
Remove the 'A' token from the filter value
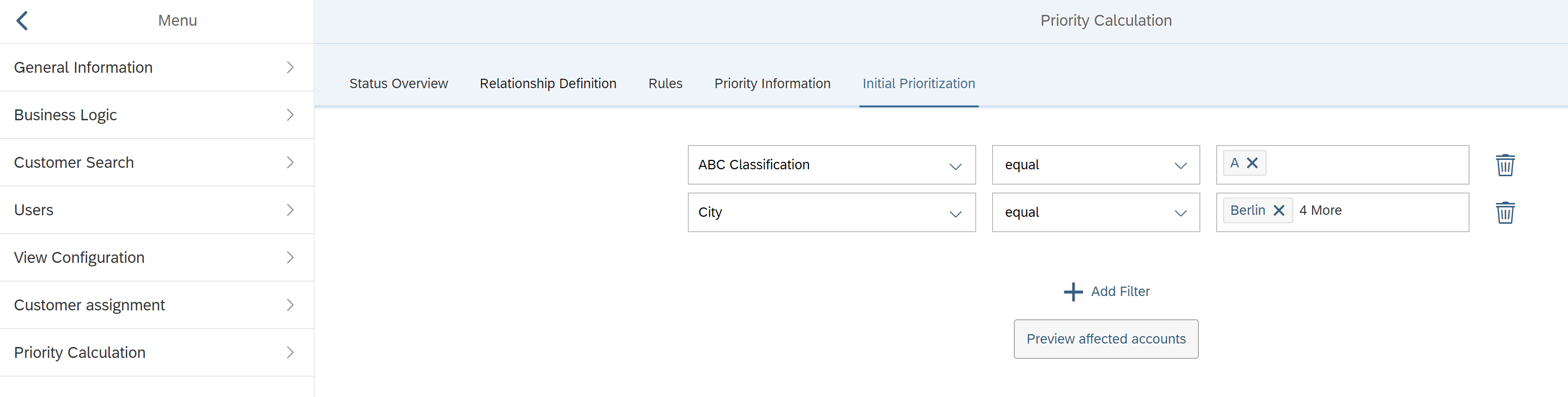1252,162
